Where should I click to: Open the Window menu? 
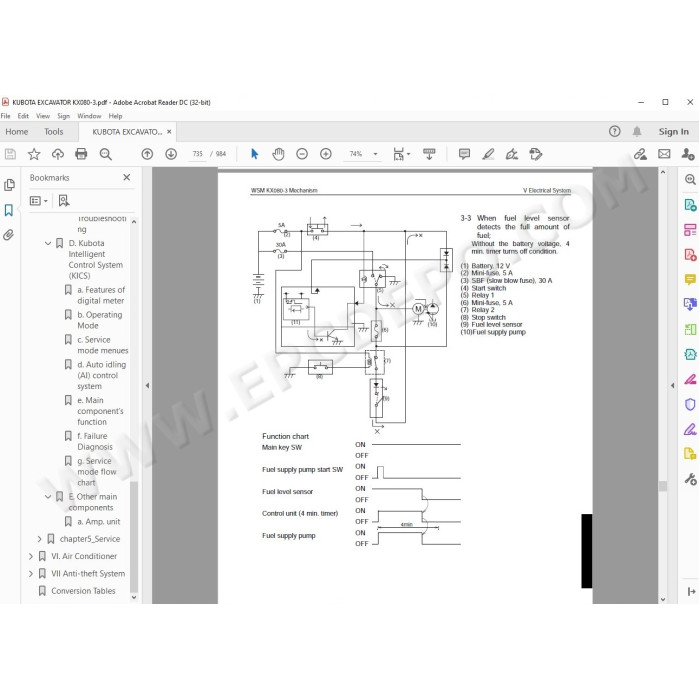coord(89,116)
